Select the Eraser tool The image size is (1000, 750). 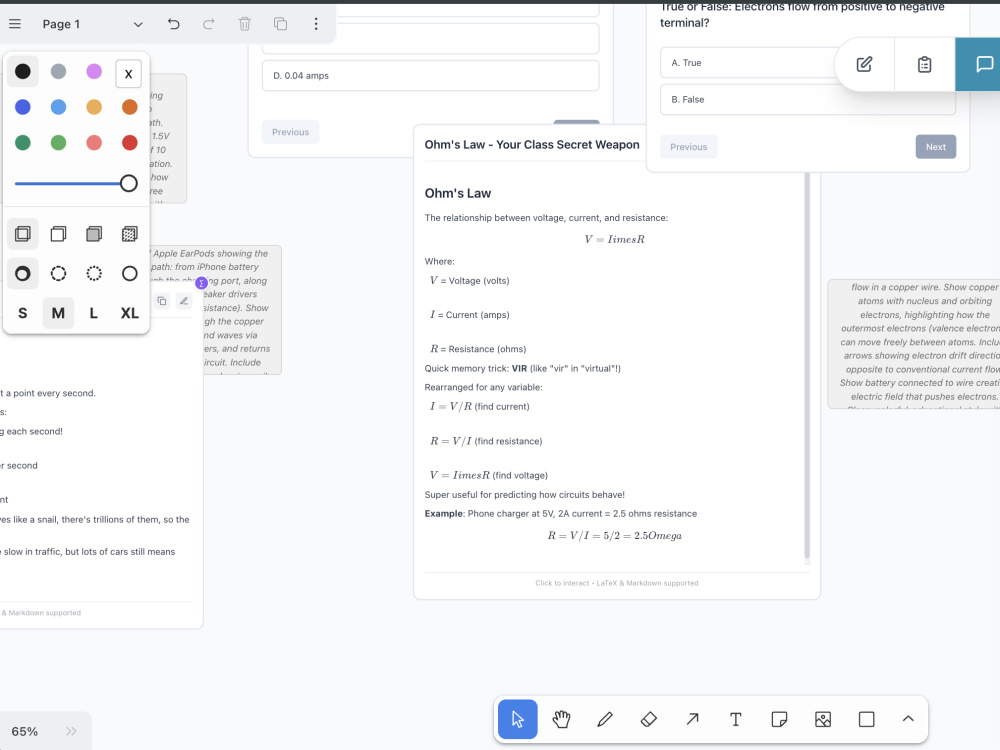(649, 719)
